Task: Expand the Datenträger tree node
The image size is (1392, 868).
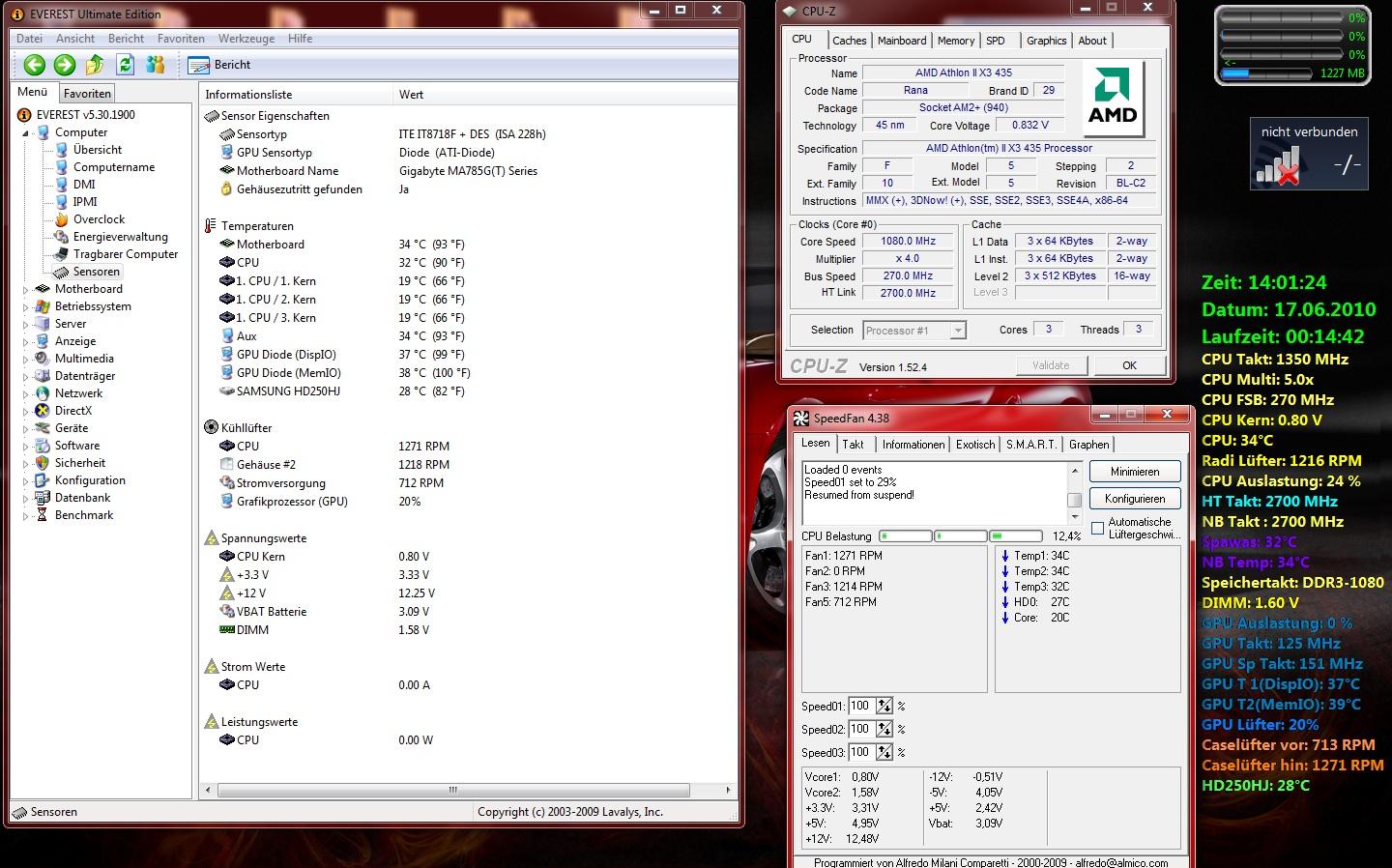Action: (26, 376)
